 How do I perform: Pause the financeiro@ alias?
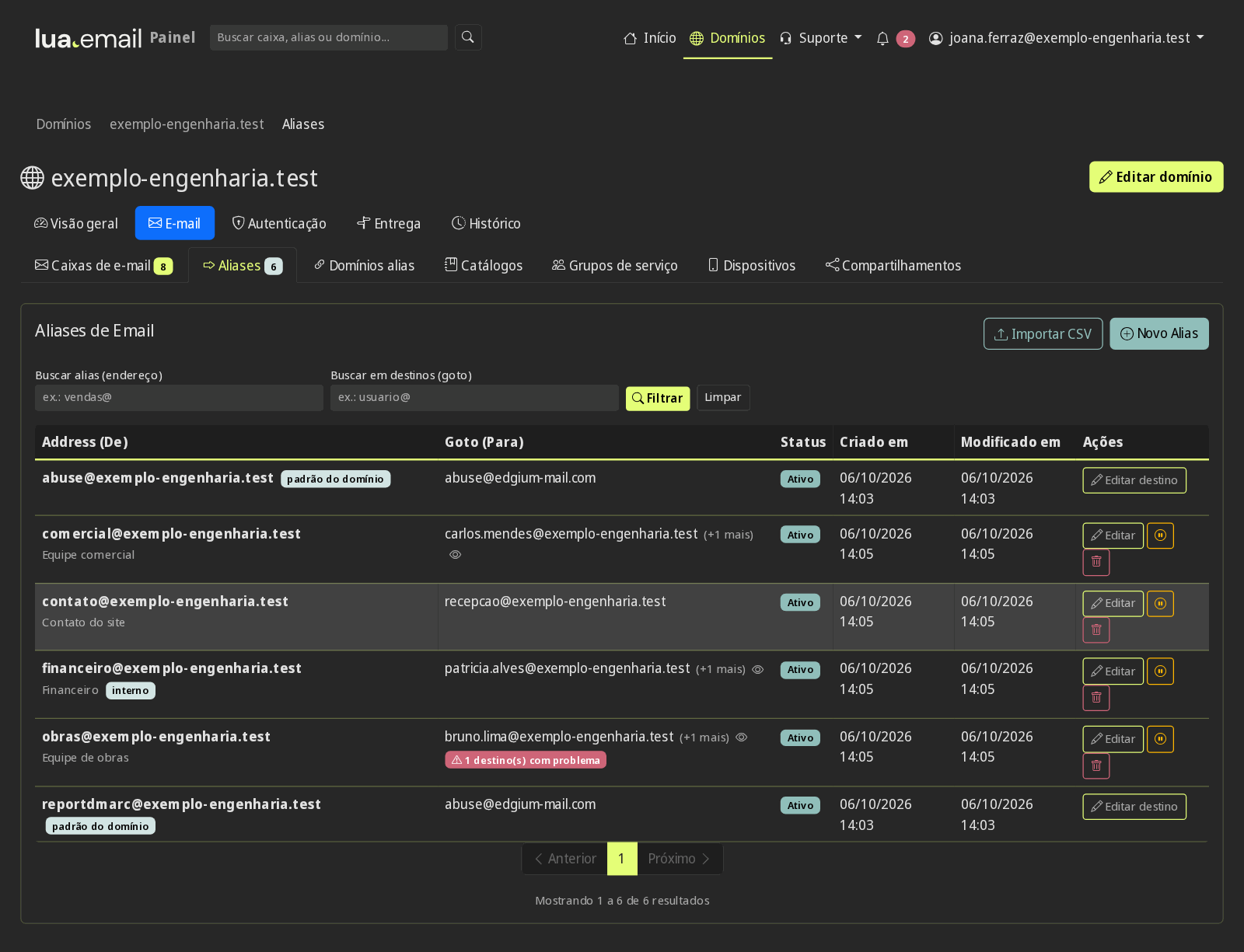[x=1160, y=671]
